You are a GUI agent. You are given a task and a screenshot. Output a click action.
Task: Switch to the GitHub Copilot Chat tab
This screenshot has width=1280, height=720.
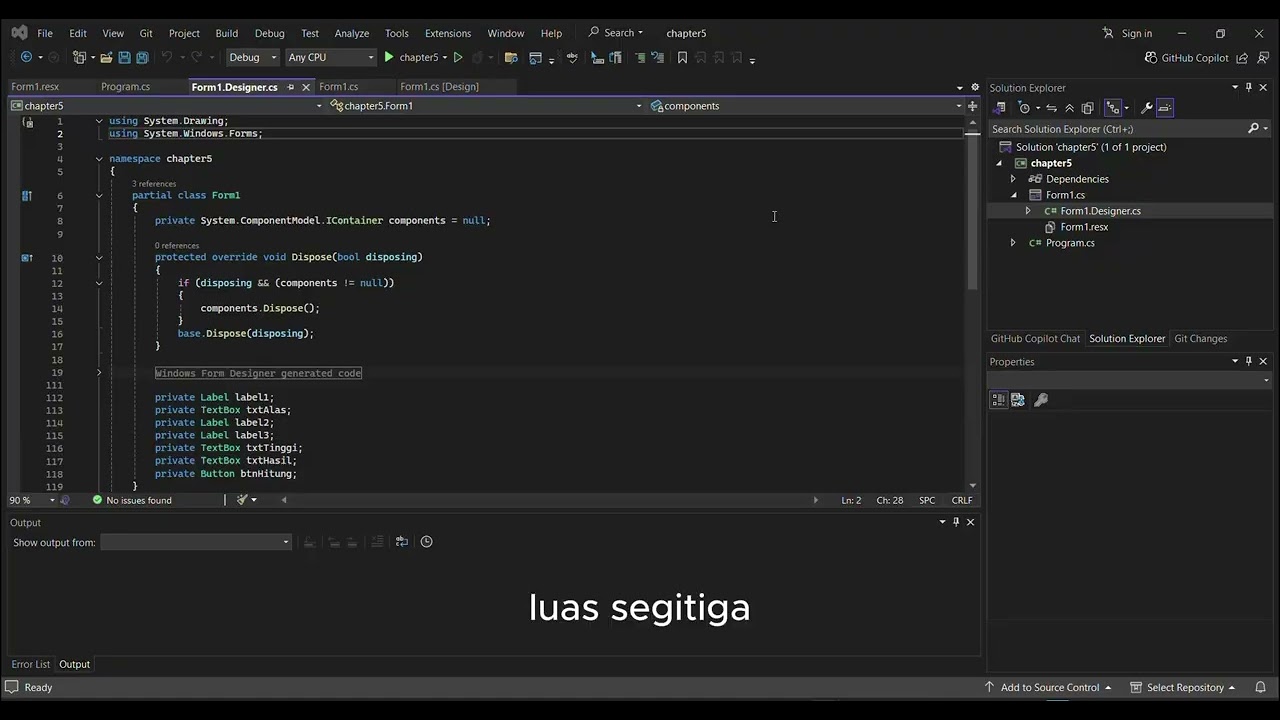[1035, 339]
